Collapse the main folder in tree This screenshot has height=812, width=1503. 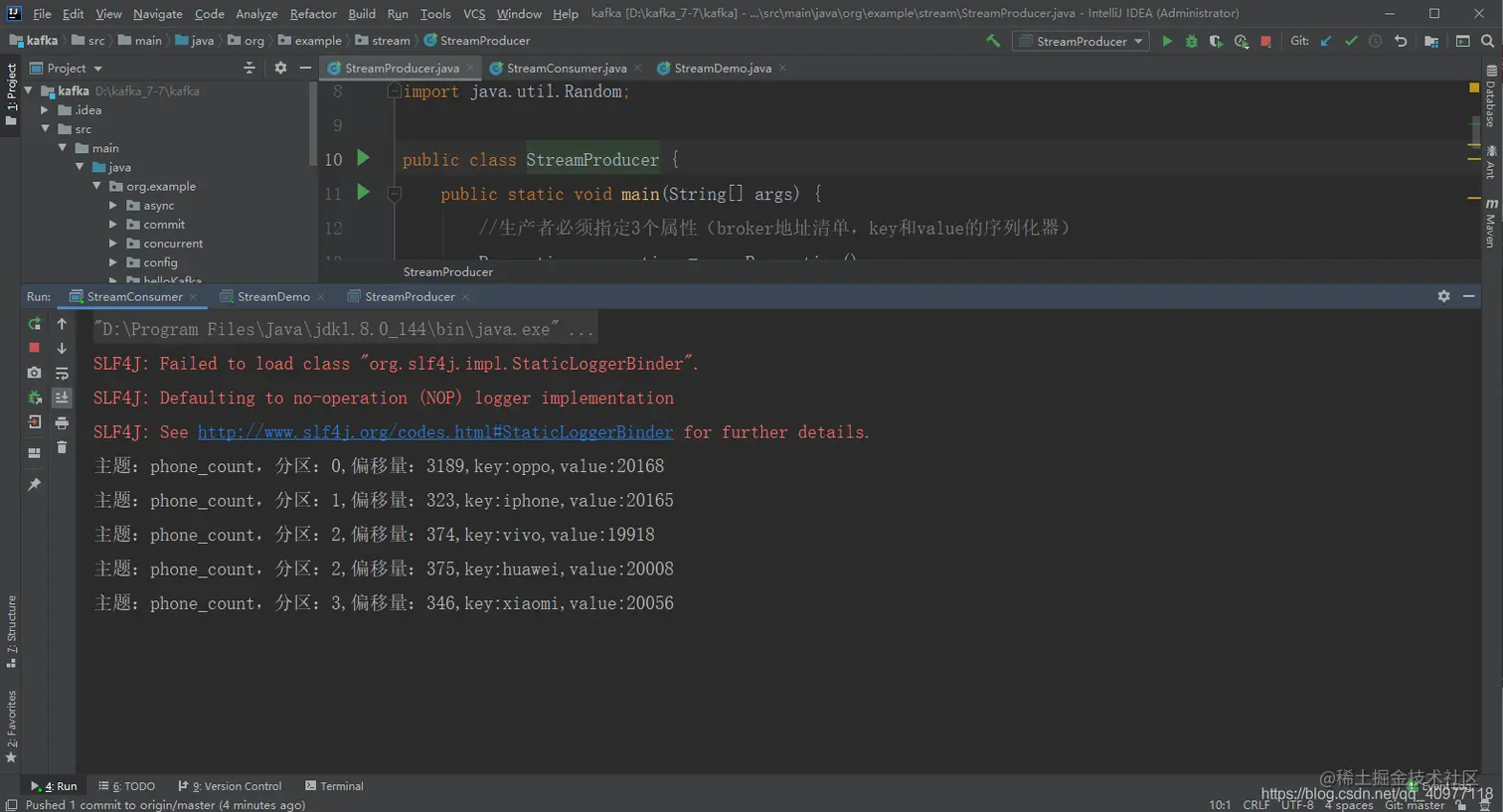tap(62, 148)
